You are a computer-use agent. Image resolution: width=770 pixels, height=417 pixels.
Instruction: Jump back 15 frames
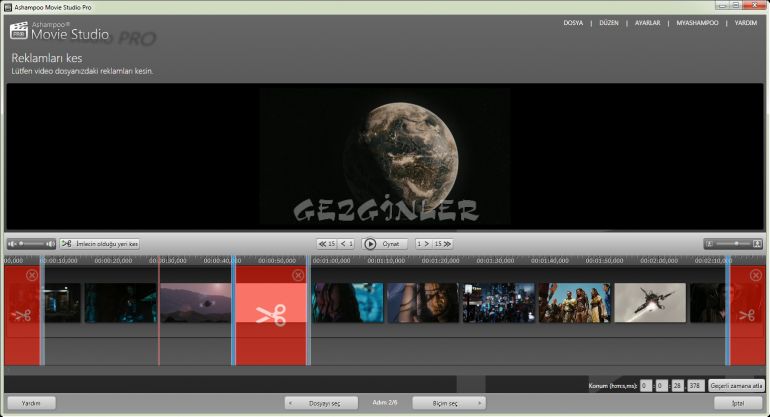(327, 244)
